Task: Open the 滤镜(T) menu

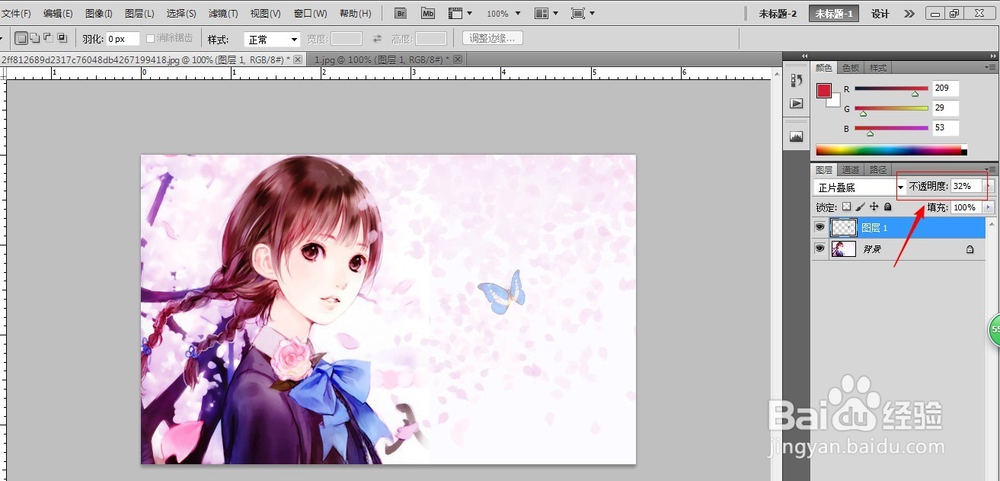Action: pyautogui.click(x=223, y=13)
